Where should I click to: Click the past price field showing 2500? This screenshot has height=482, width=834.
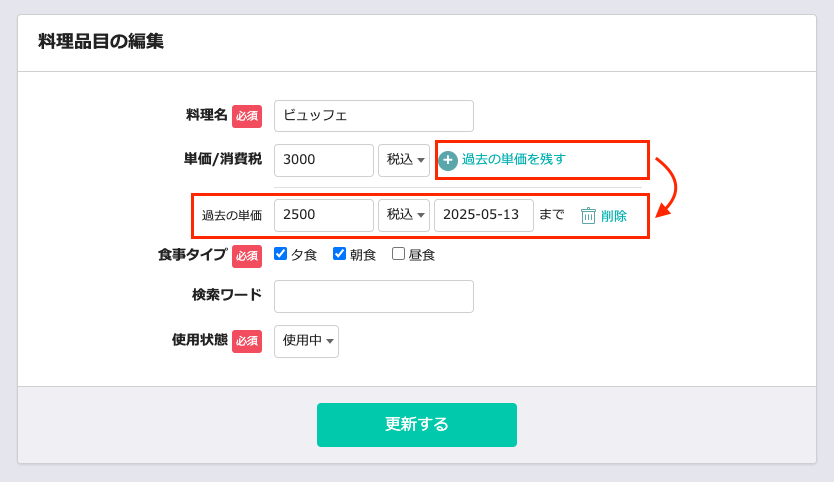(324, 215)
